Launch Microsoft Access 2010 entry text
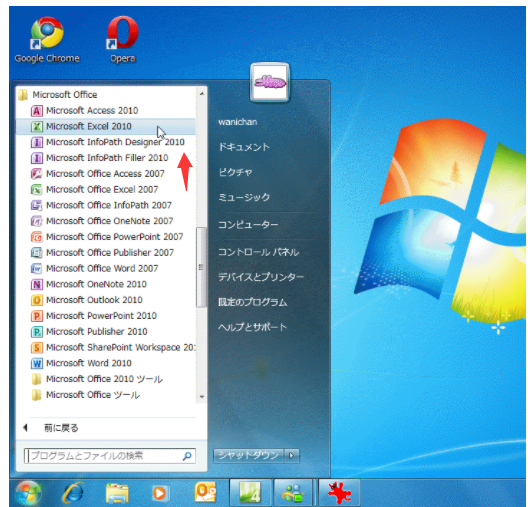The width and height of the screenshot is (530, 507). 92,111
